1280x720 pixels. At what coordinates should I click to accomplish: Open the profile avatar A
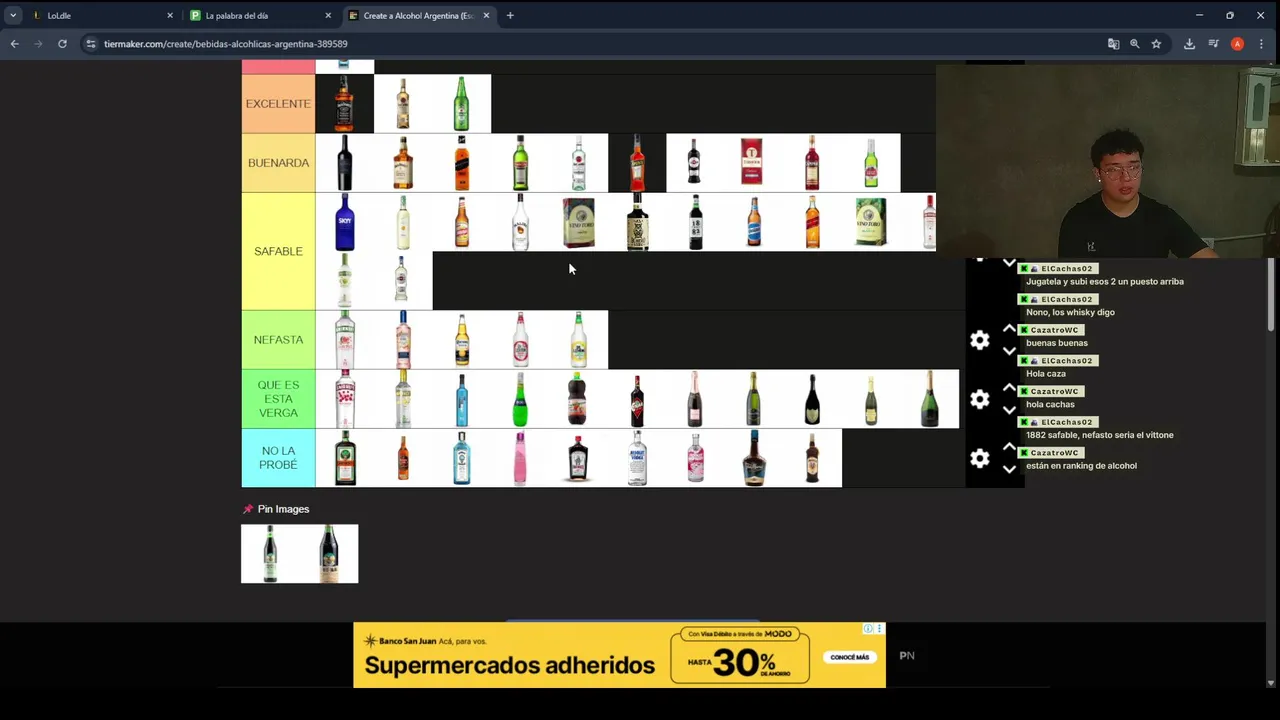[x=1237, y=44]
